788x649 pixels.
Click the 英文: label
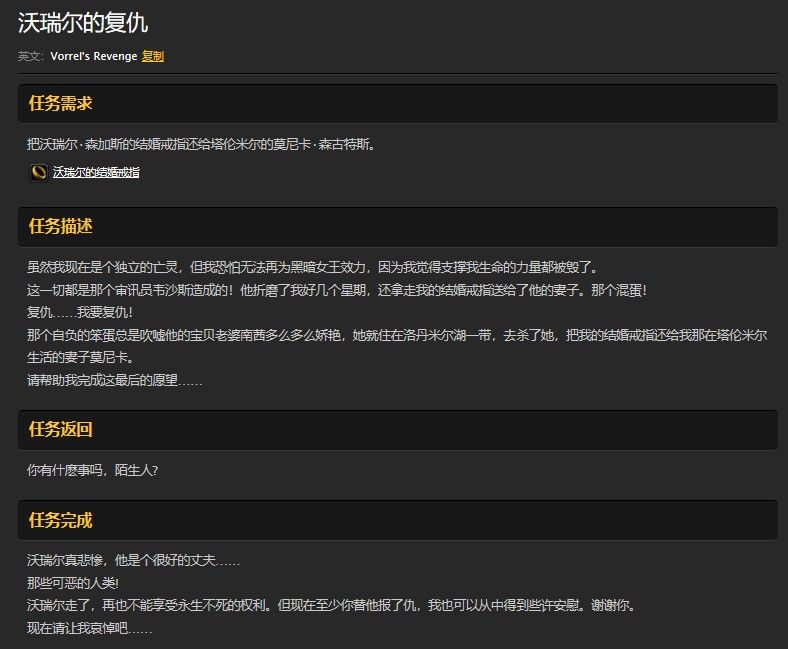point(31,56)
